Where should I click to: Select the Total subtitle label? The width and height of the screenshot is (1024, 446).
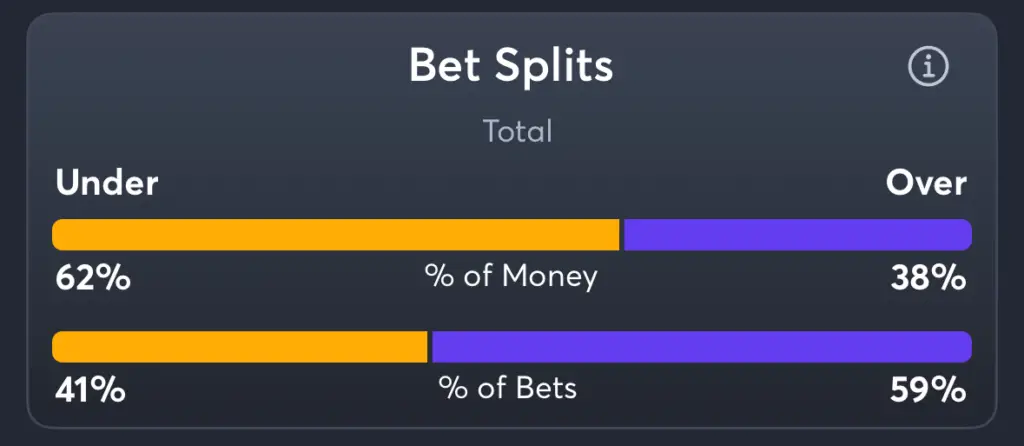[x=518, y=131]
